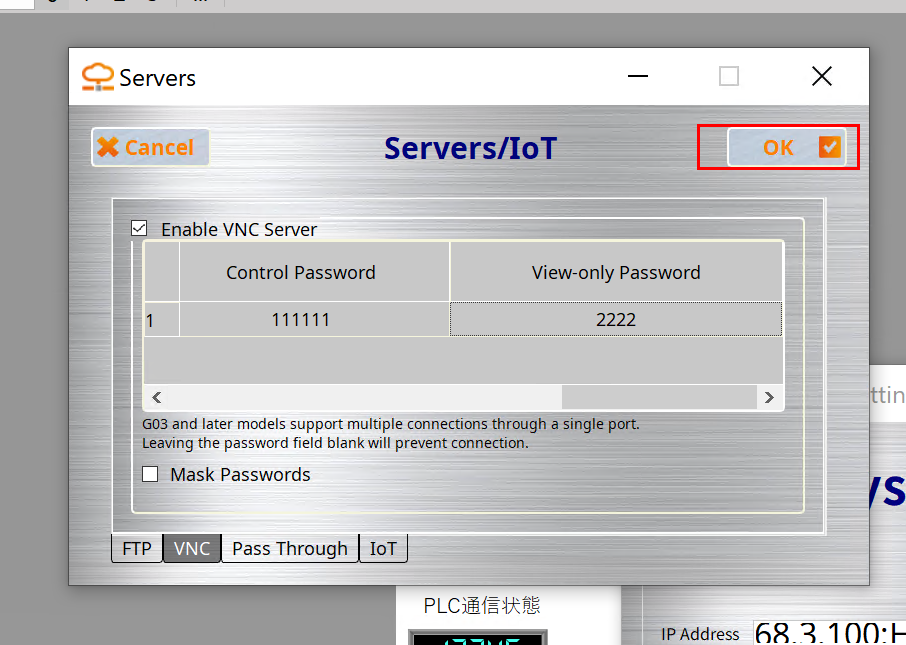Open the Pass Through tab
This screenshot has width=906, height=645.
(x=289, y=549)
